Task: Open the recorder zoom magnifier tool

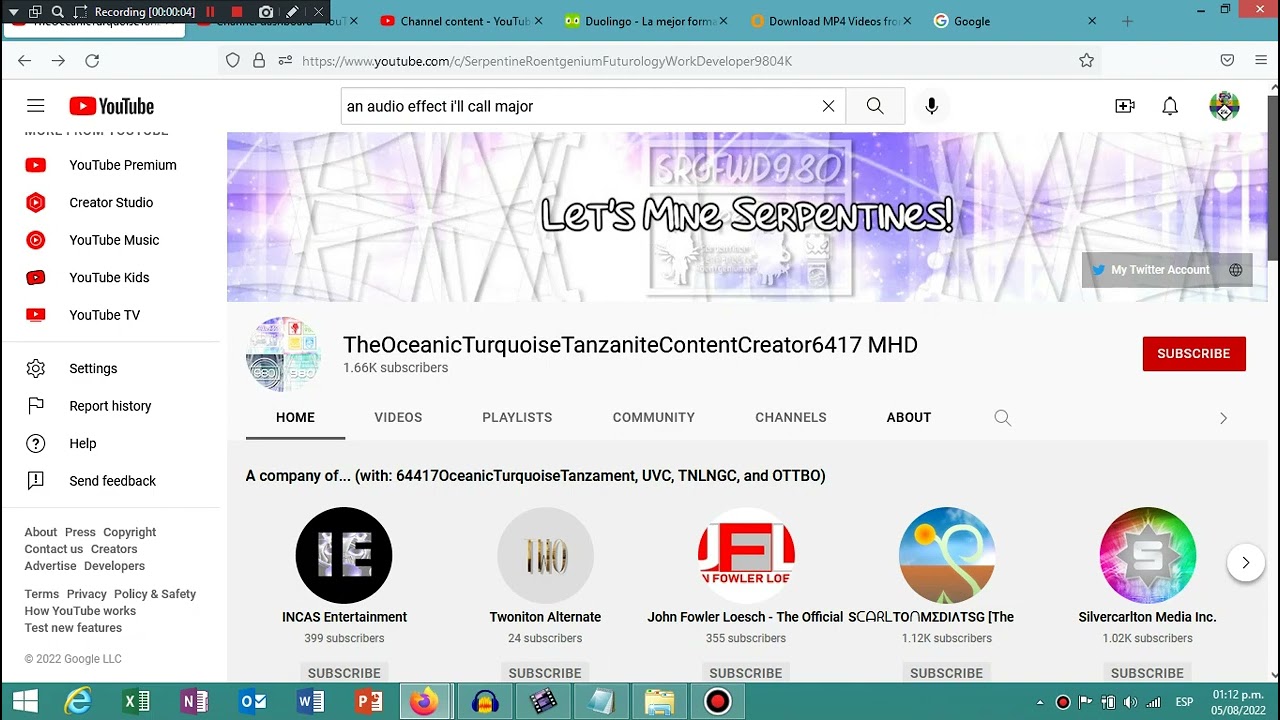Action: pyautogui.click(x=58, y=12)
